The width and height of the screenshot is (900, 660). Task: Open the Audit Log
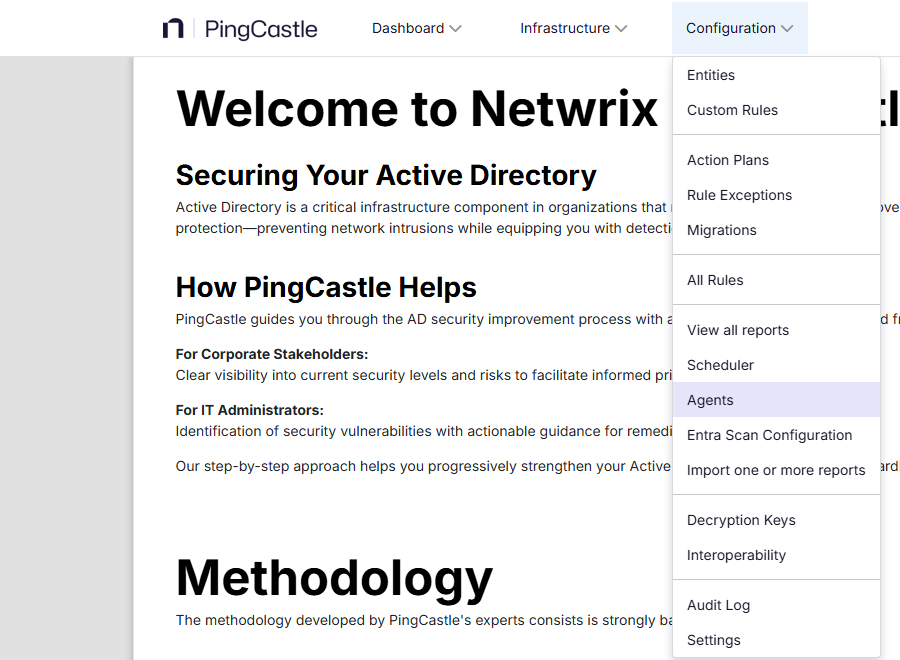pyautogui.click(x=776, y=605)
